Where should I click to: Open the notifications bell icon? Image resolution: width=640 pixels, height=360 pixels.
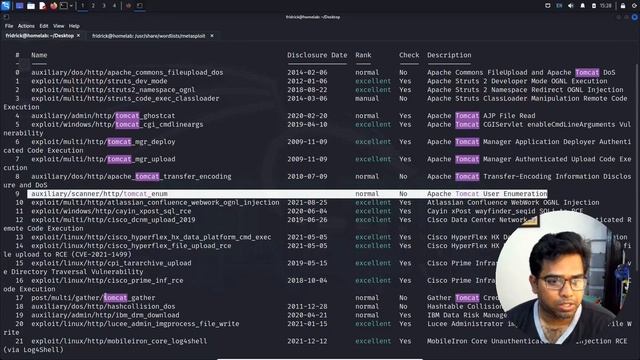(582, 6)
